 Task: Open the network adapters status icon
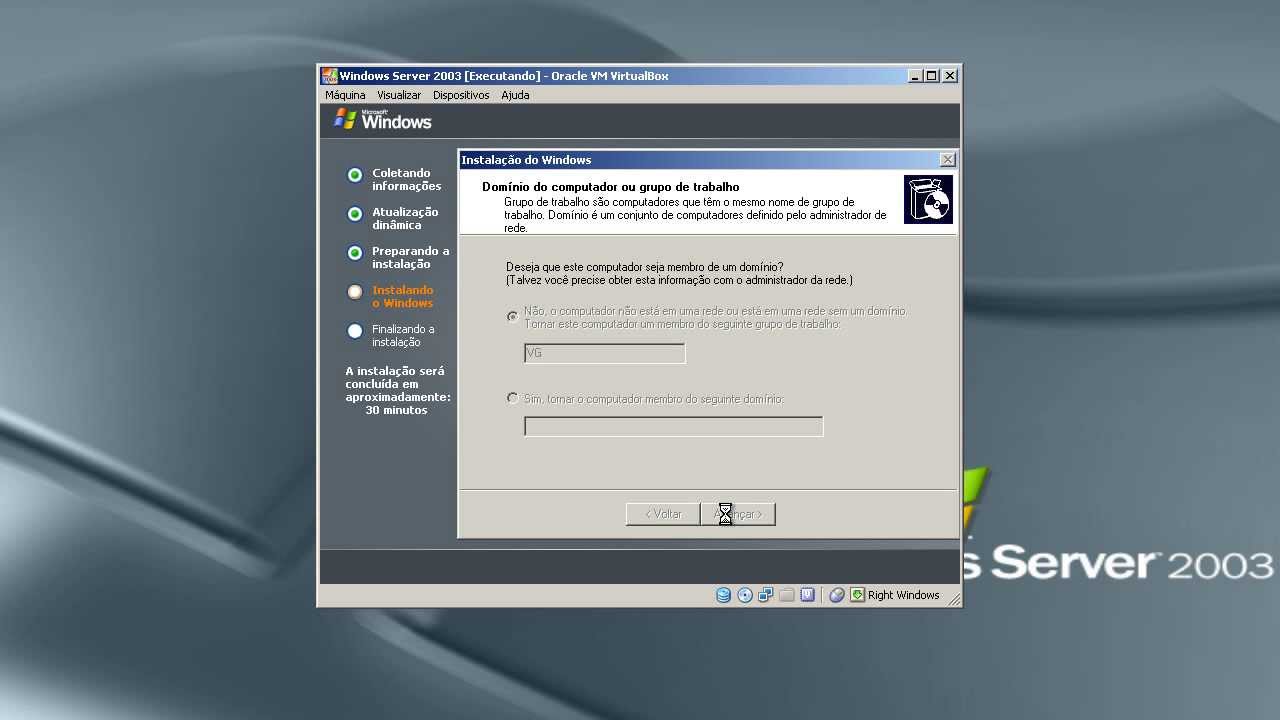[x=766, y=595]
